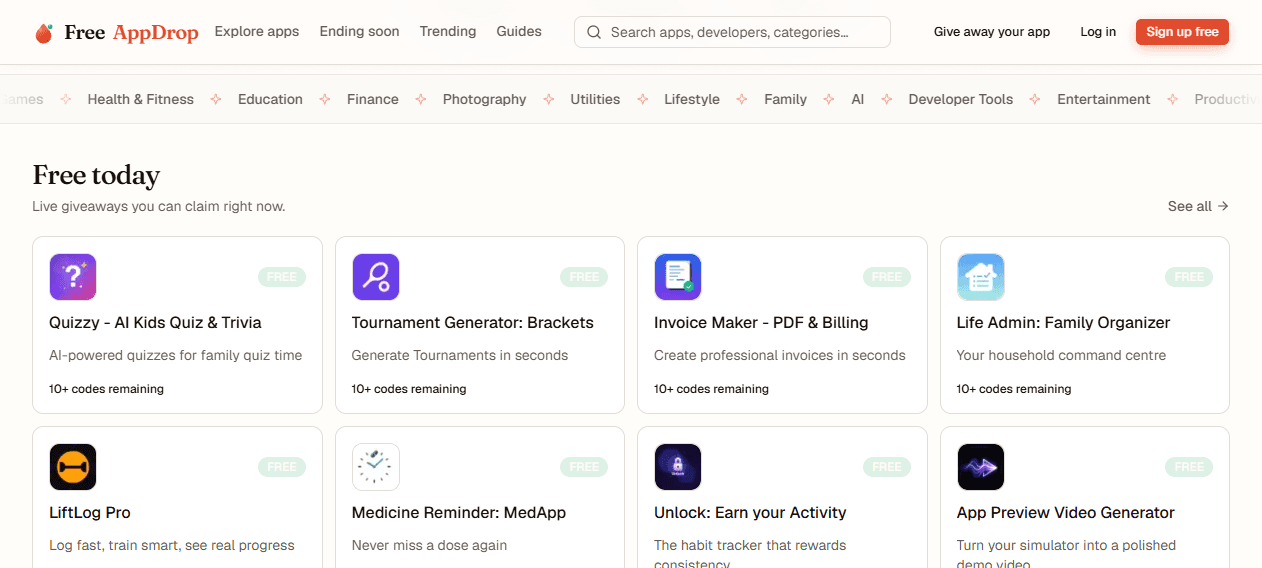Open Explore apps in the navigation
The width and height of the screenshot is (1262, 568).
[x=257, y=32]
